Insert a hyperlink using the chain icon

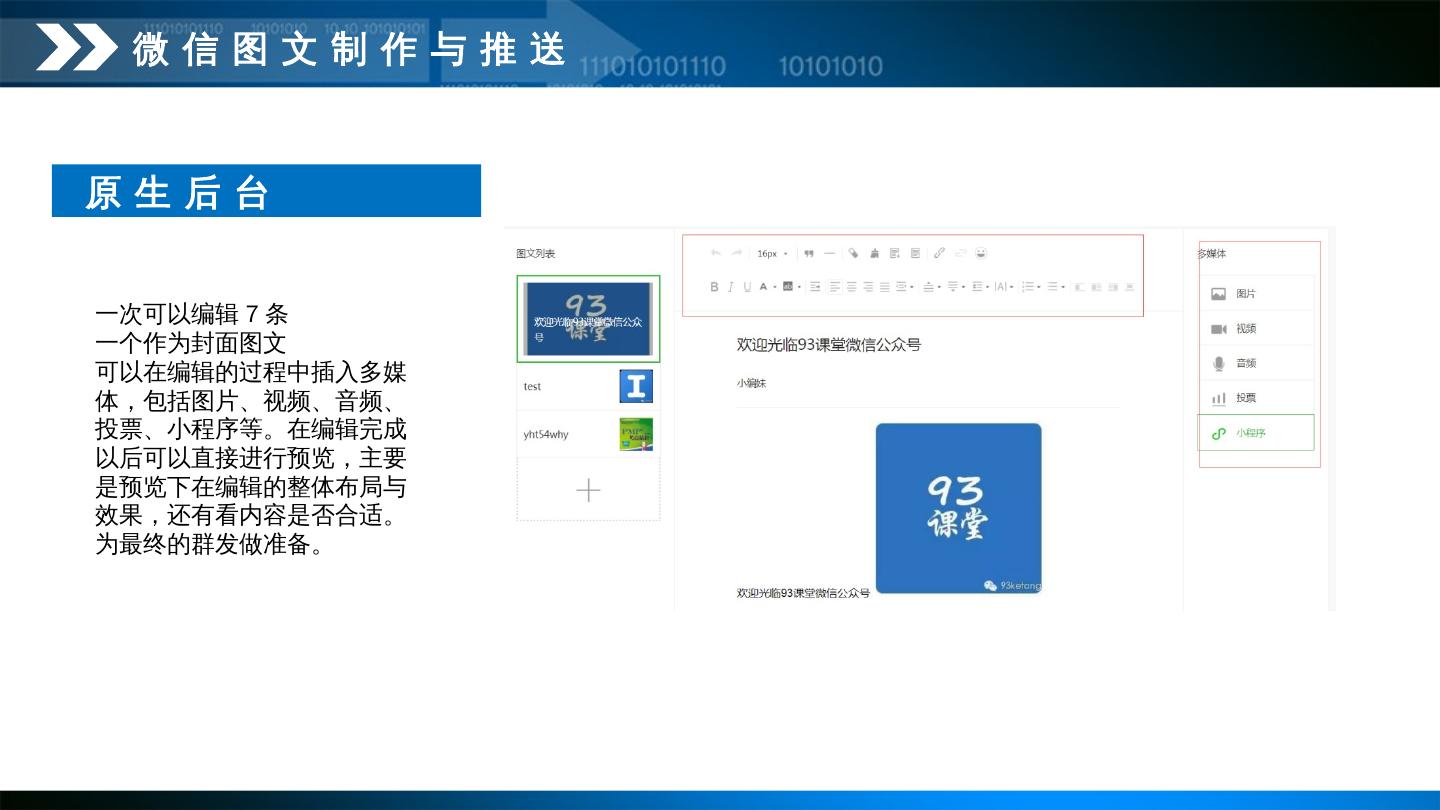click(939, 254)
